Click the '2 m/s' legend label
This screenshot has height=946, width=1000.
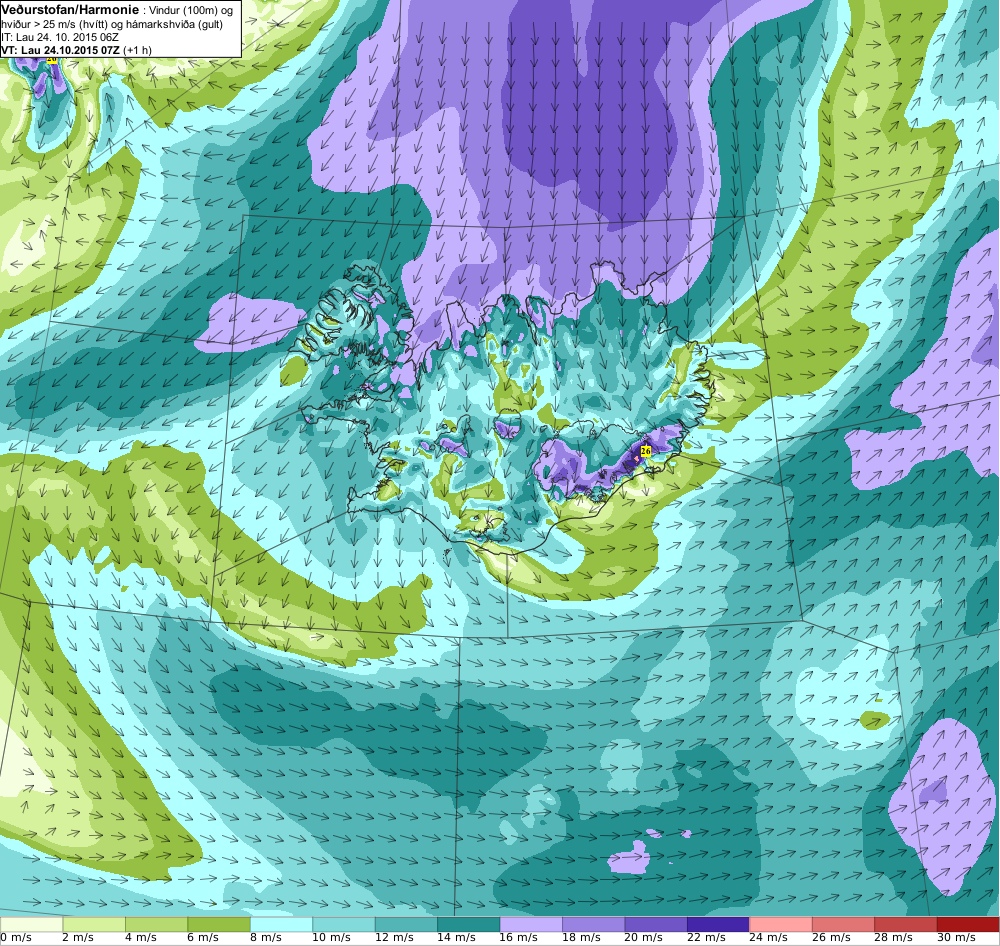(x=78, y=938)
